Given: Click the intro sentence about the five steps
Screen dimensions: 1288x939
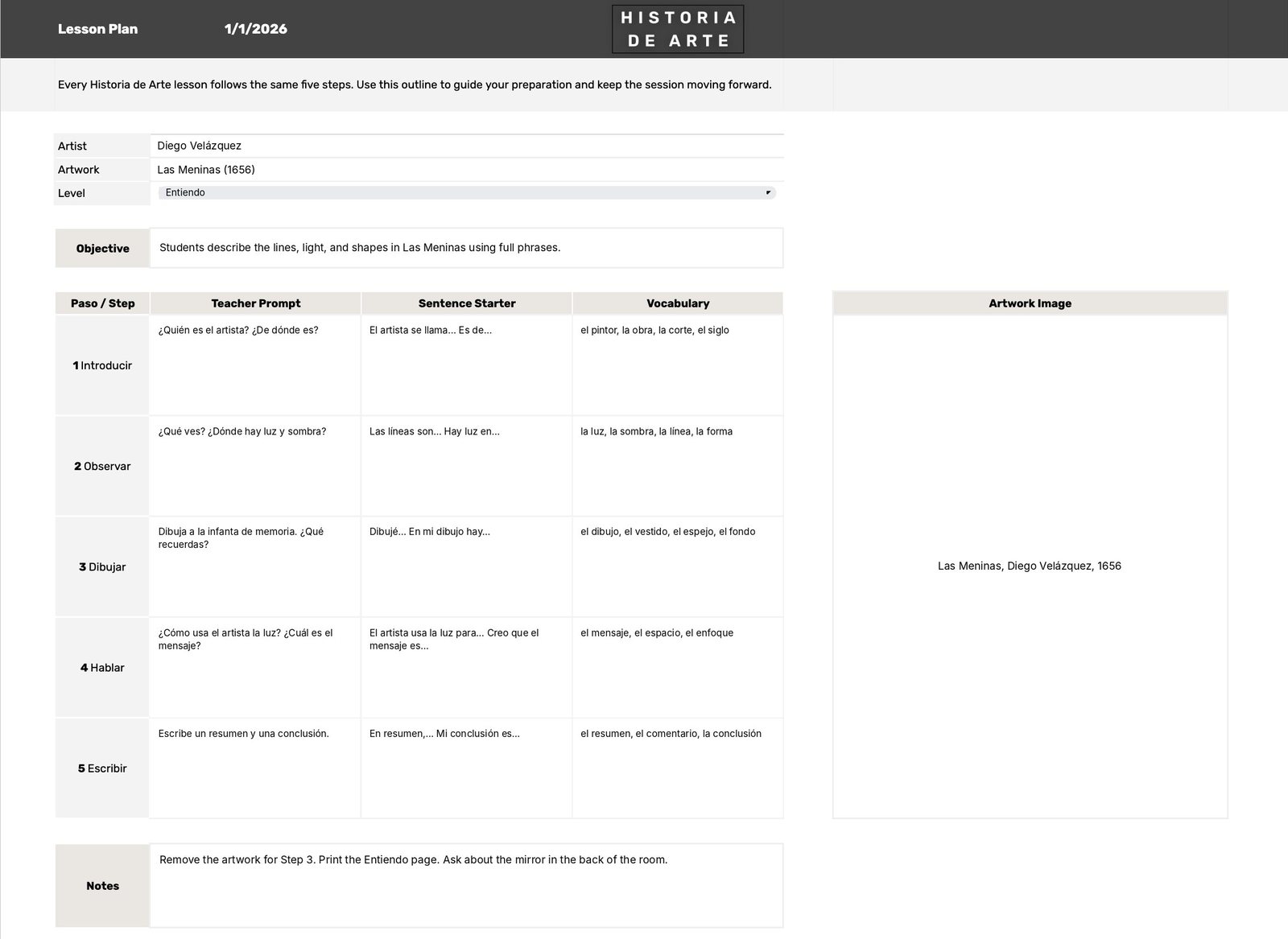Looking at the screenshot, I should 415,84.
